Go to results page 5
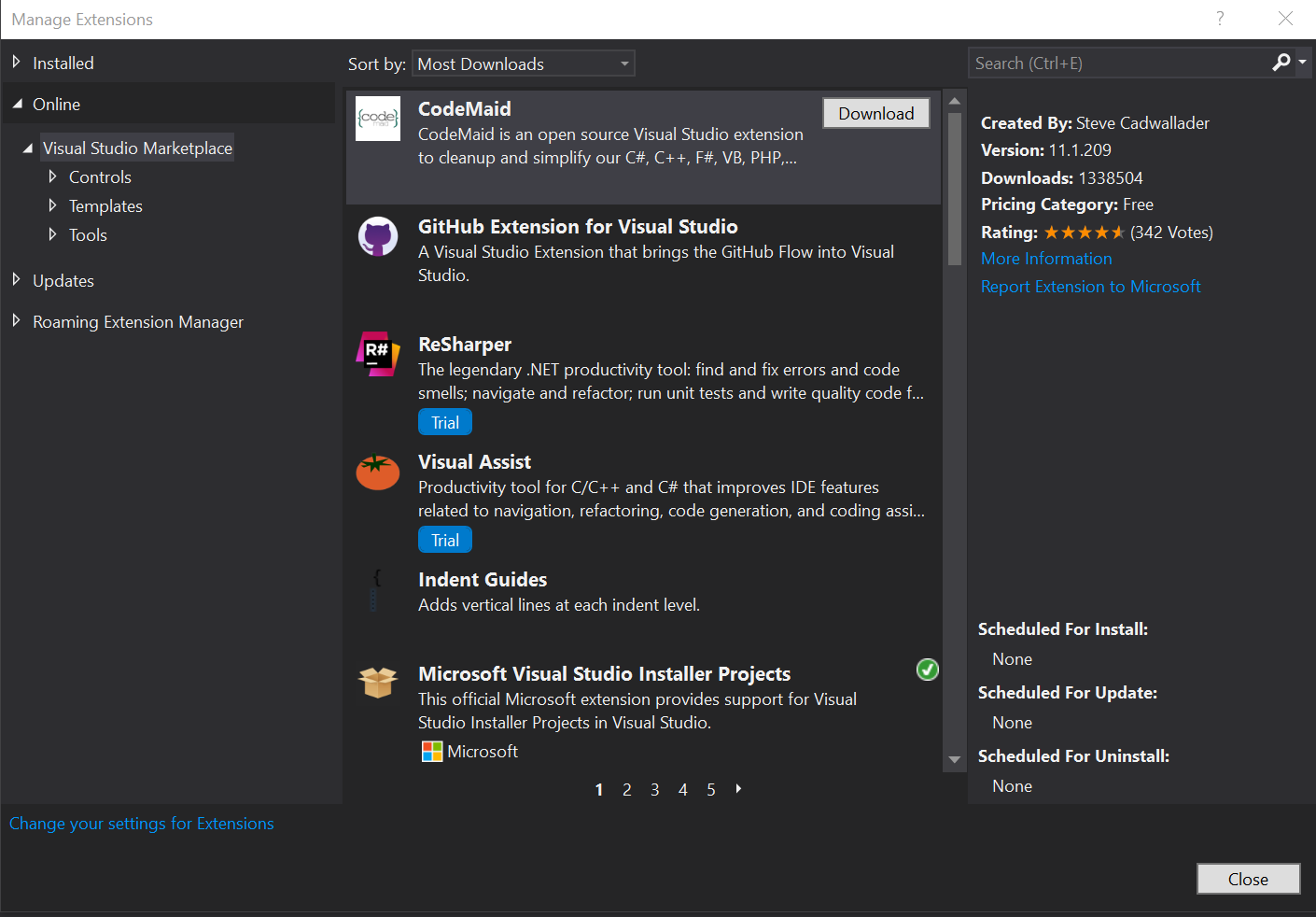This screenshot has width=1316, height=917. click(x=711, y=790)
